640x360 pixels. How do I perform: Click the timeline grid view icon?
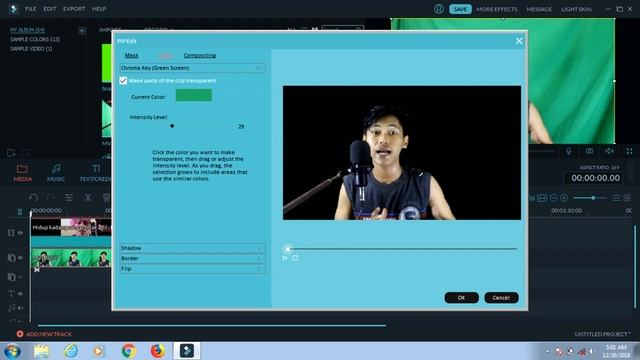[627, 198]
